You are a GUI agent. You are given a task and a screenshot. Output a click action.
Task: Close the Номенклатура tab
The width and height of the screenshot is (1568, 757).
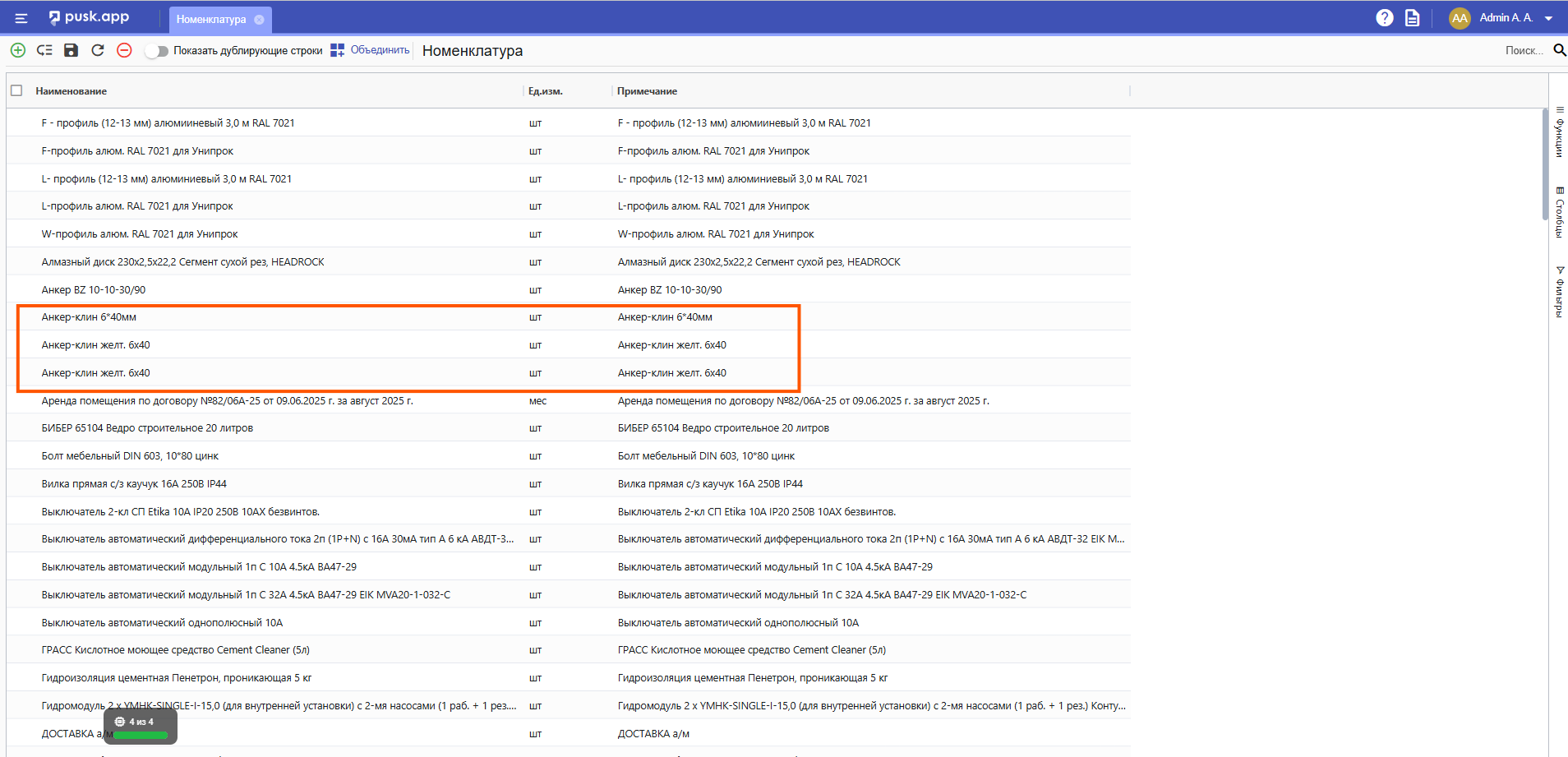point(260,20)
